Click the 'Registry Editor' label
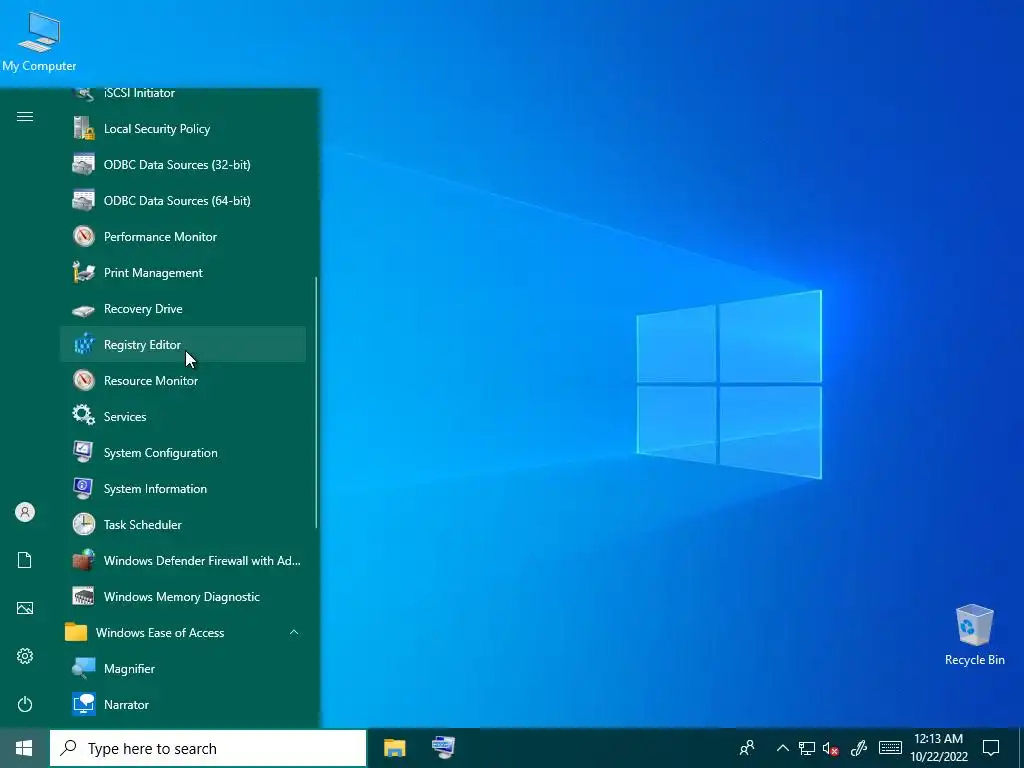1024x768 pixels. click(x=142, y=345)
